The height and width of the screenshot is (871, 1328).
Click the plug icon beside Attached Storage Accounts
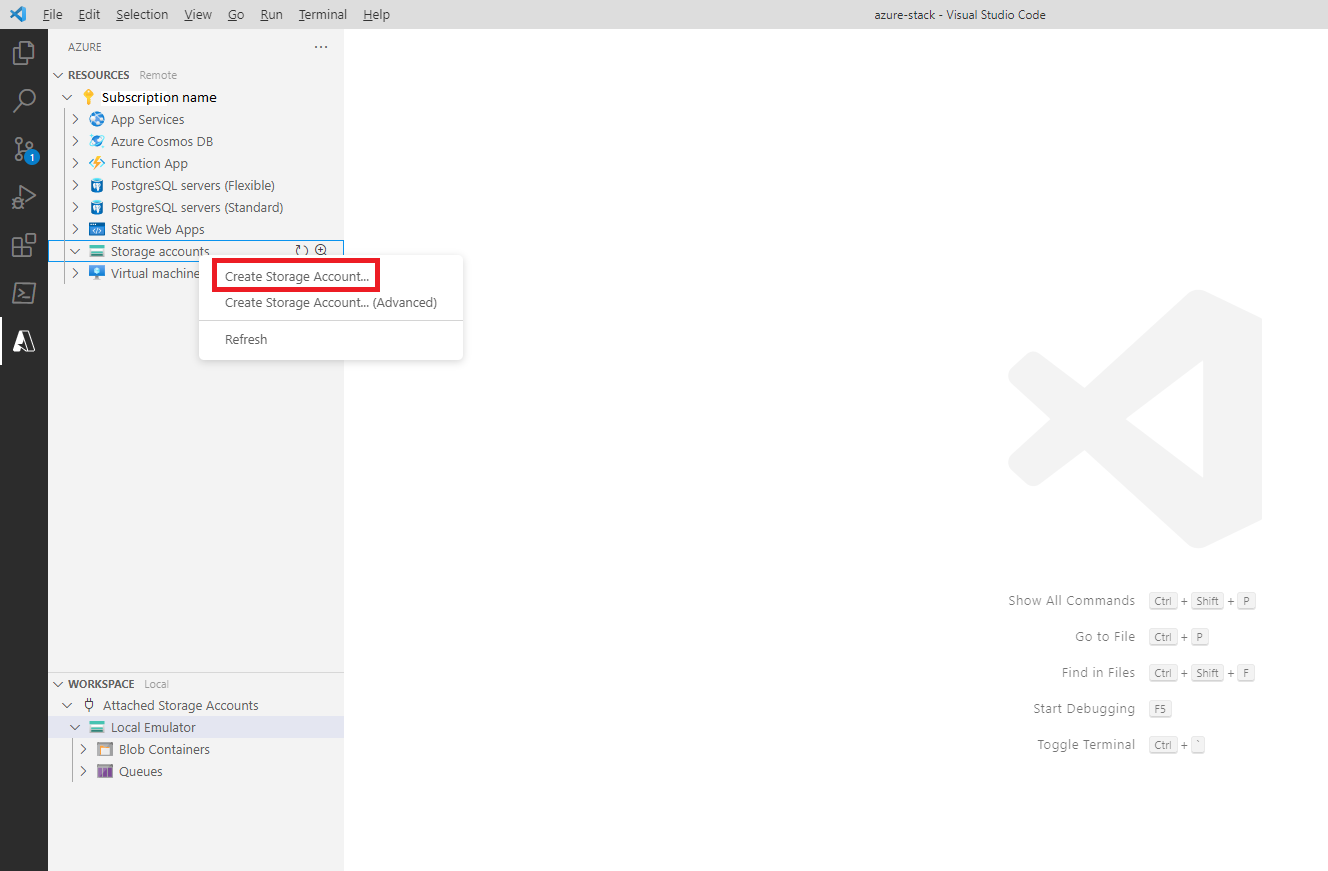tap(88, 705)
